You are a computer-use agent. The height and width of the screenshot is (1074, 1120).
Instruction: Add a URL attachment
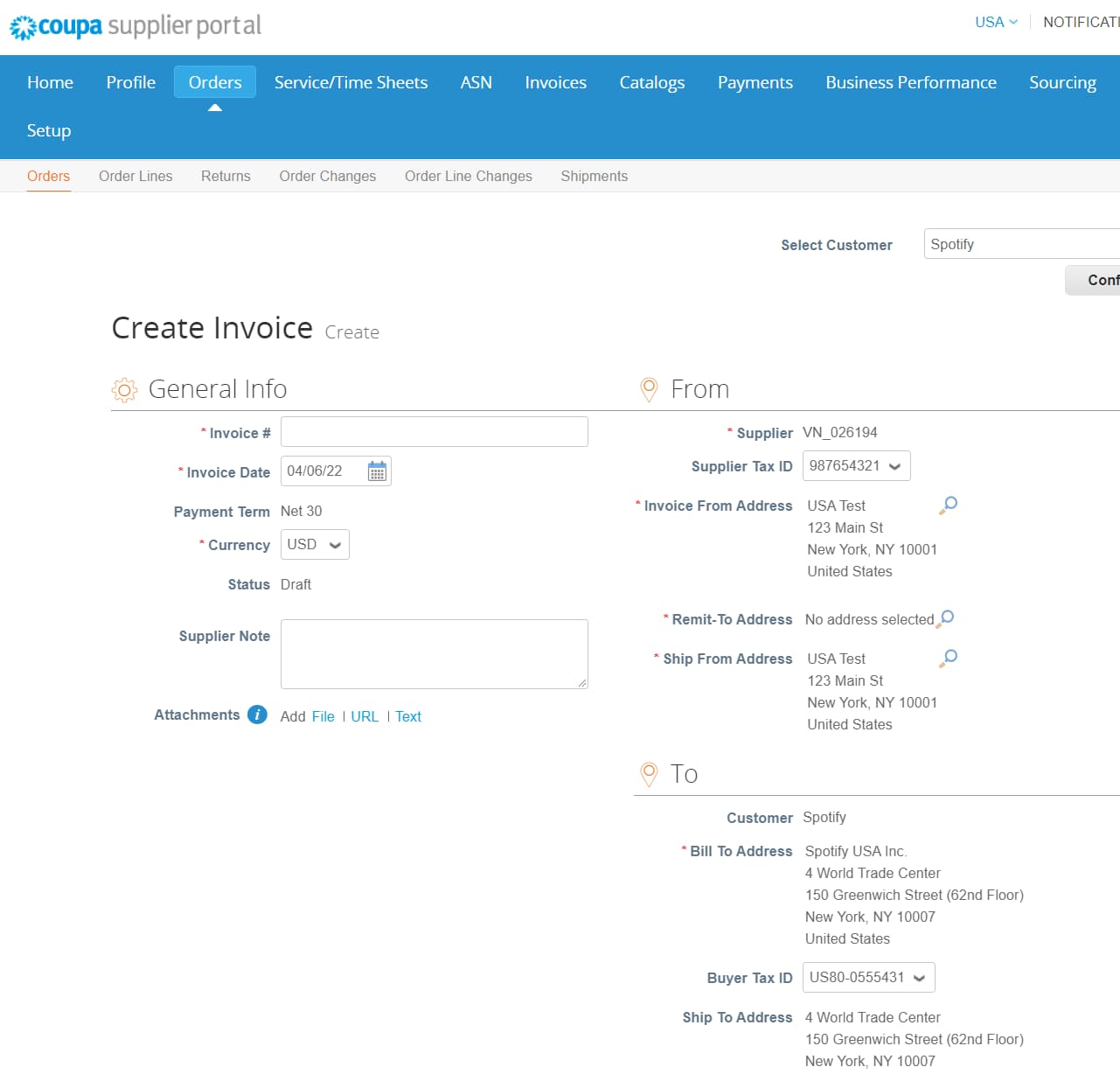pos(365,716)
